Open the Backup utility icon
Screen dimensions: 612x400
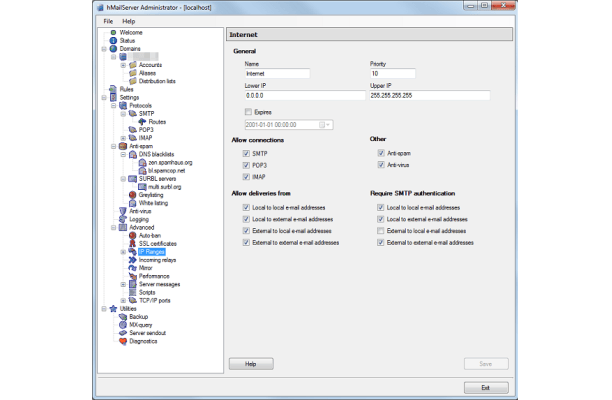click(123, 316)
